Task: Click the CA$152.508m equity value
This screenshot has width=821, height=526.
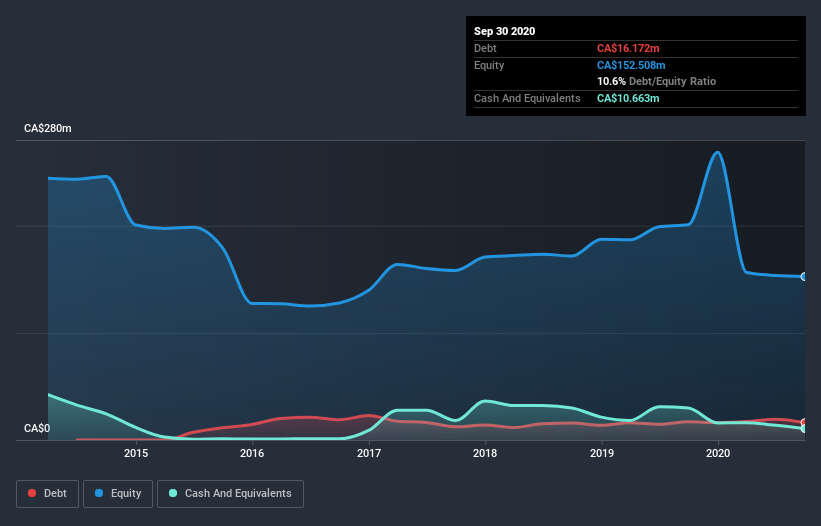Action: click(631, 65)
